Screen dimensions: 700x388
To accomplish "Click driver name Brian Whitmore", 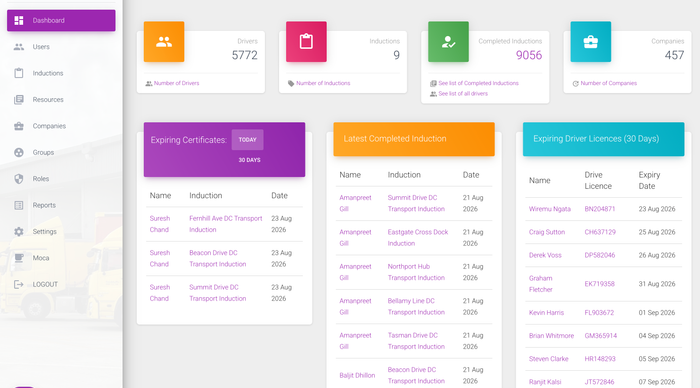I will [551, 336].
